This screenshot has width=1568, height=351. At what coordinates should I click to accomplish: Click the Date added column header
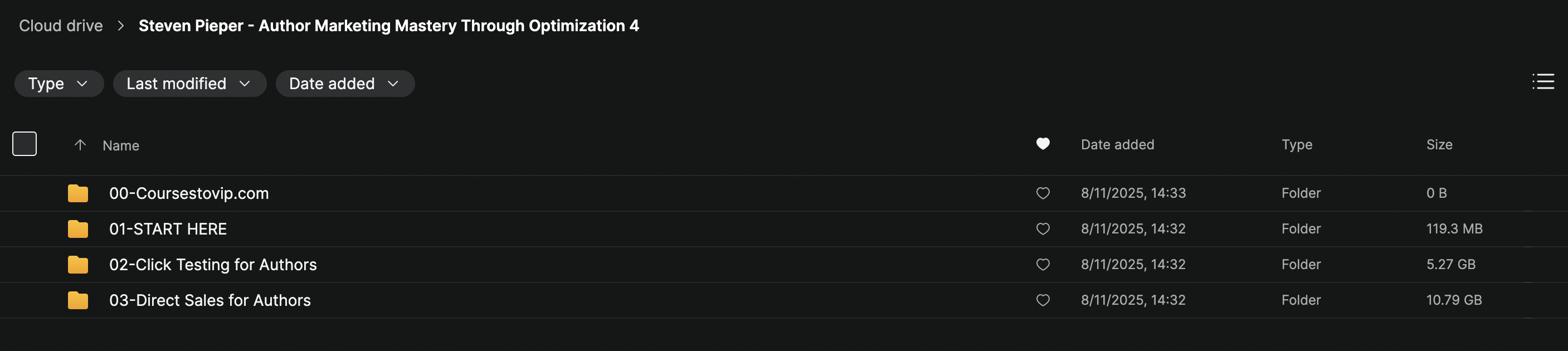pyautogui.click(x=1117, y=145)
